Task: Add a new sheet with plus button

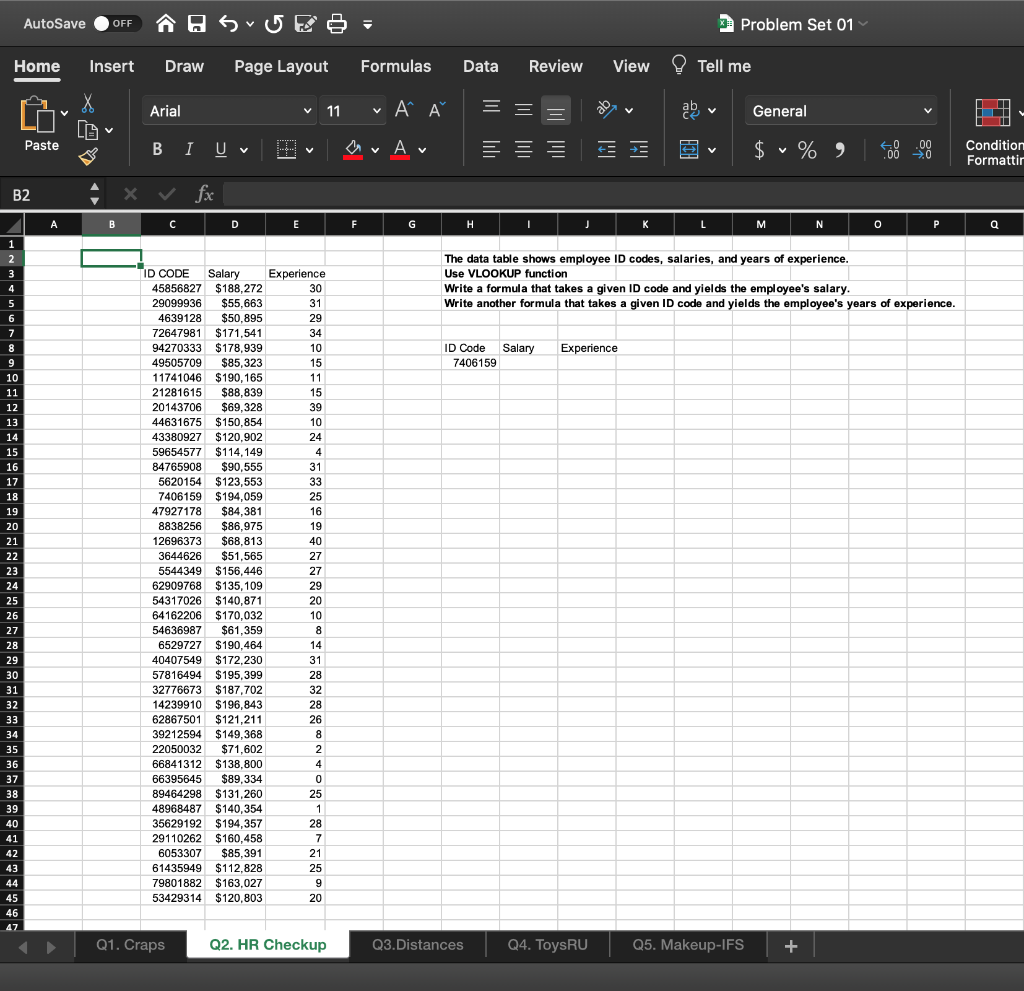Action: [x=790, y=943]
